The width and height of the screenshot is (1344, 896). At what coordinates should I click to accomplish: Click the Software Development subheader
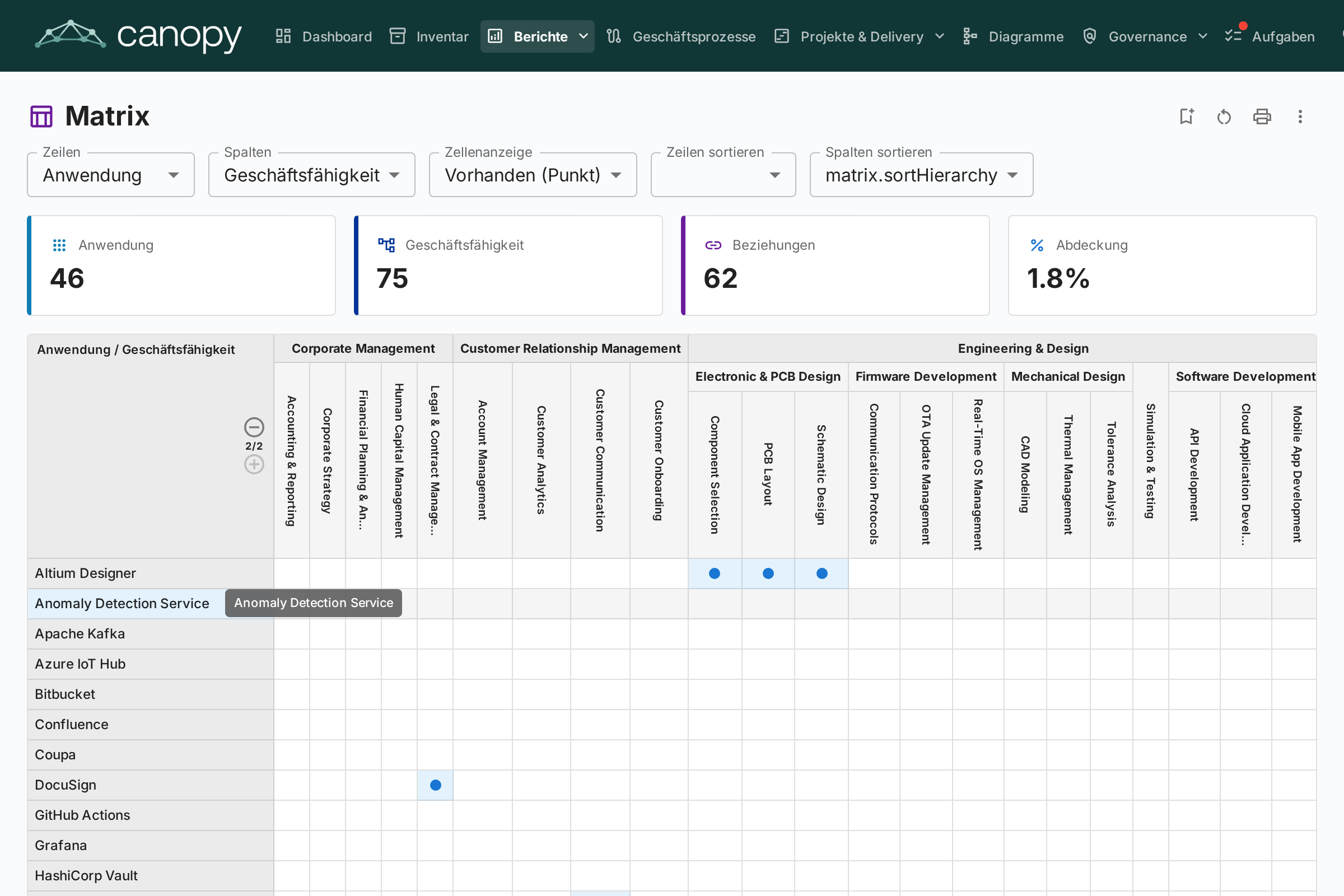tap(1243, 376)
